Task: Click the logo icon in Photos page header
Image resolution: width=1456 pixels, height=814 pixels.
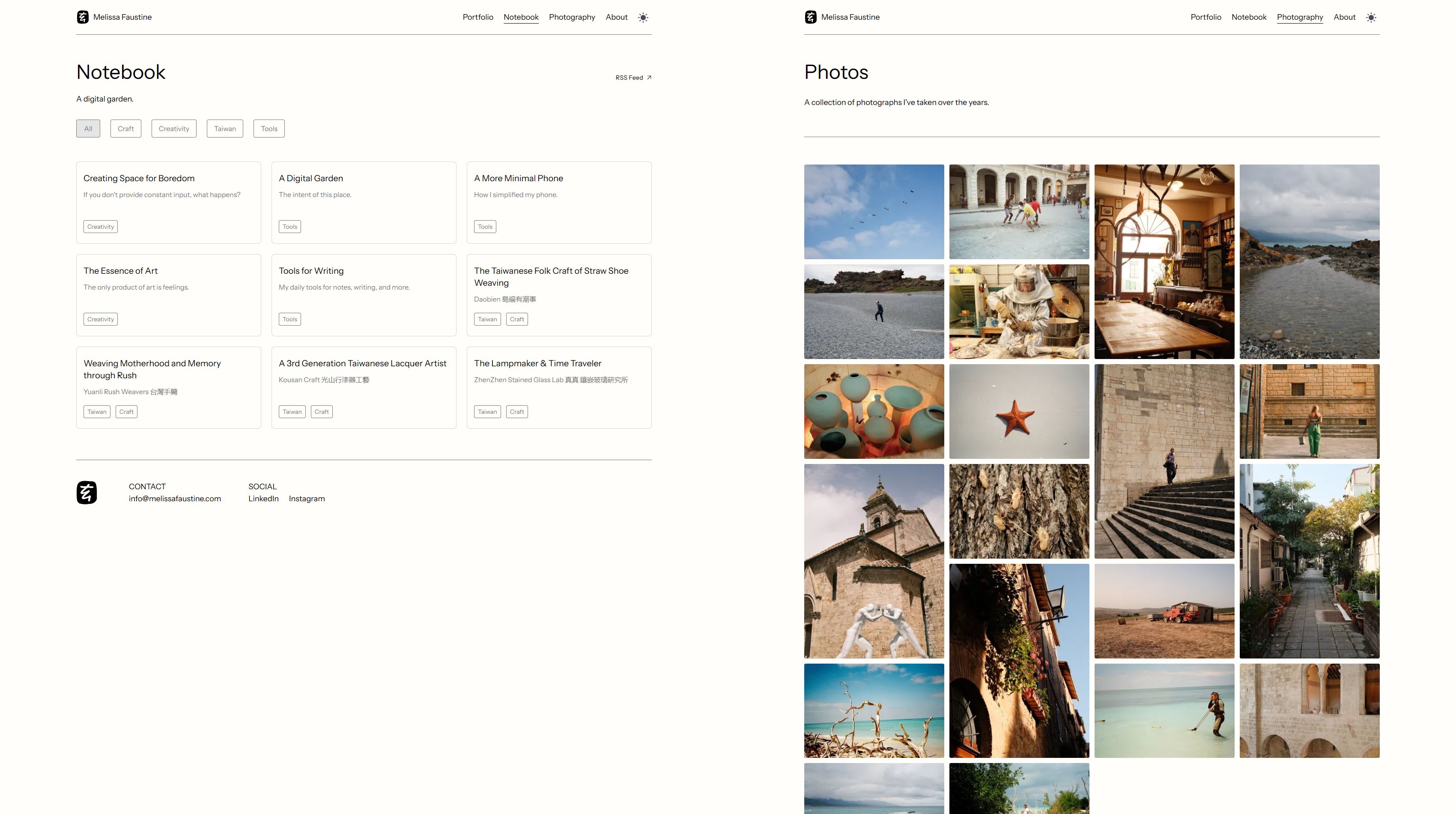Action: [811, 17]
